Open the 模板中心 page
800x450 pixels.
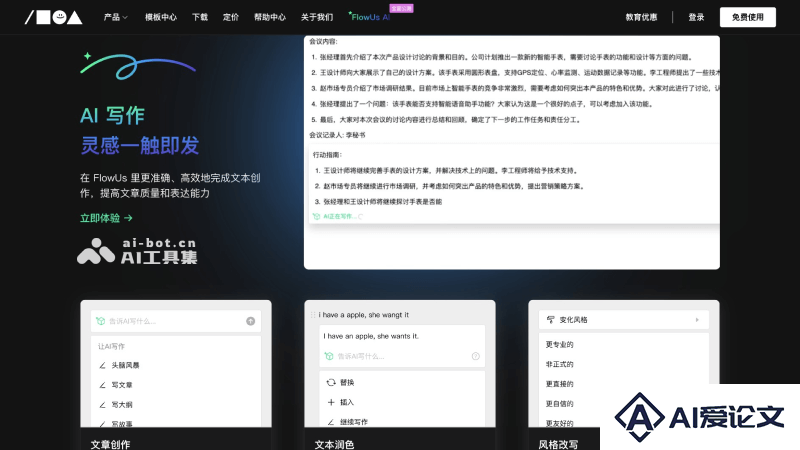point(161,17)
